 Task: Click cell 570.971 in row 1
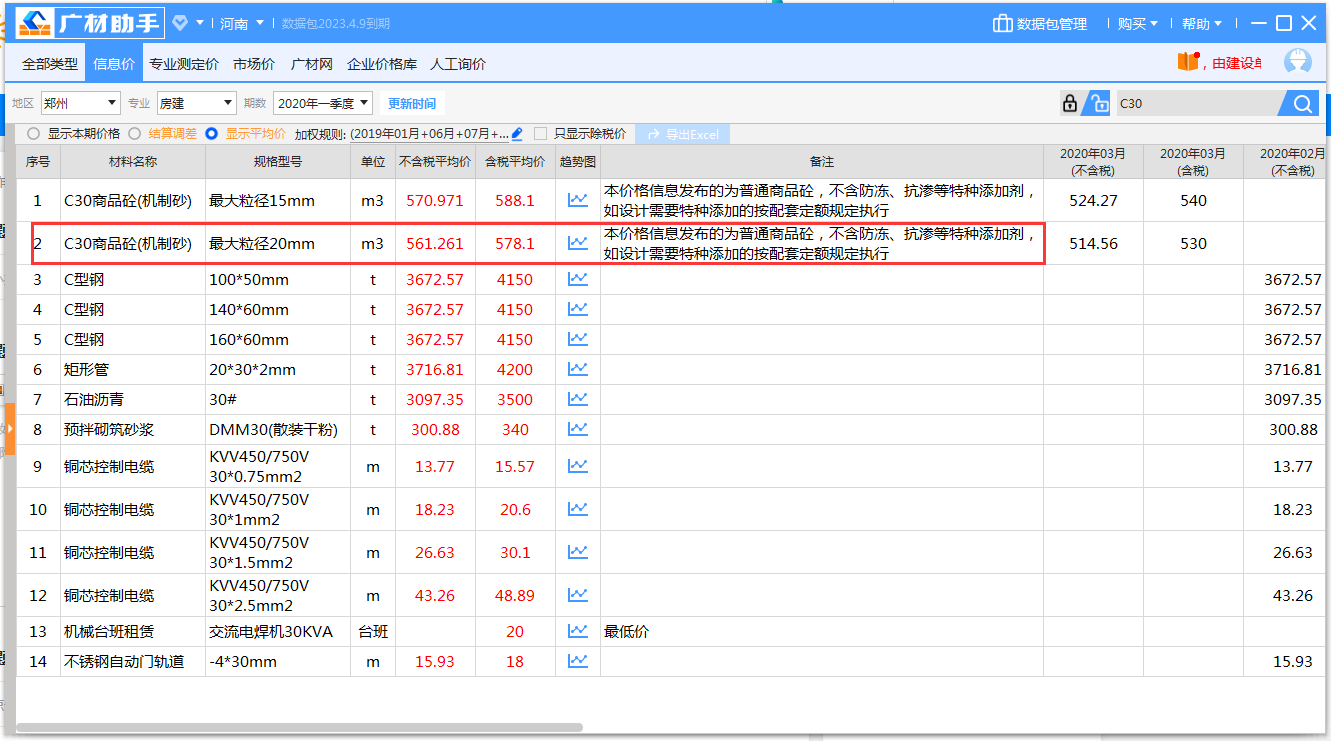tap(435, 200)
